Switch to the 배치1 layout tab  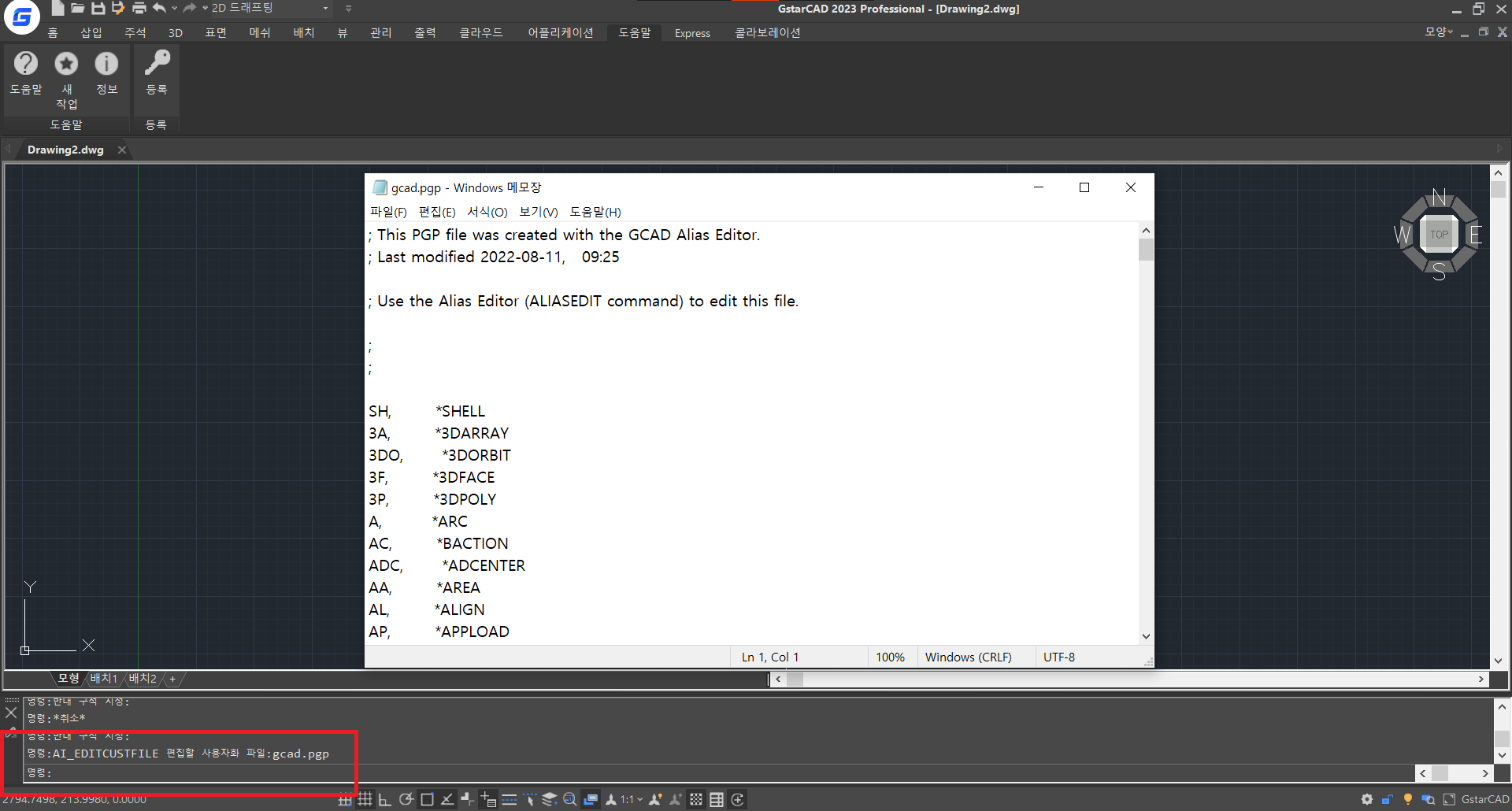coord(104,679)
